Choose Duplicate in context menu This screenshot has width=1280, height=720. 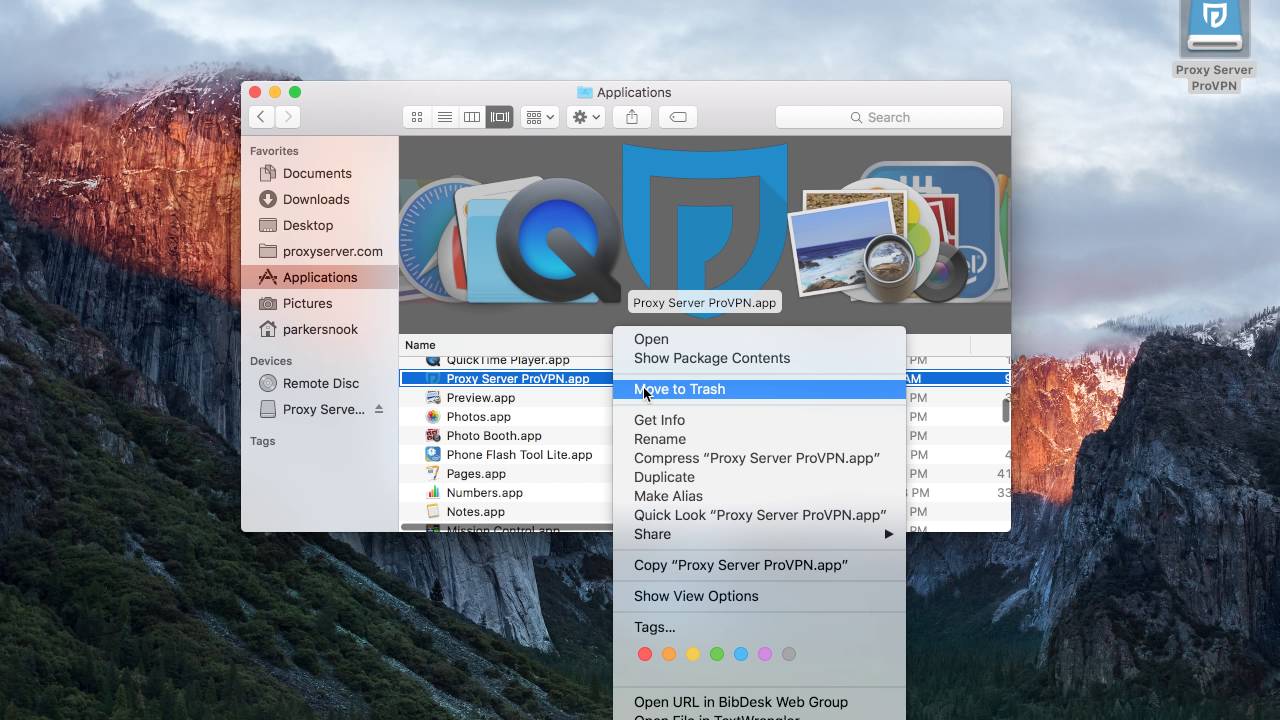[x=759, y=477]
